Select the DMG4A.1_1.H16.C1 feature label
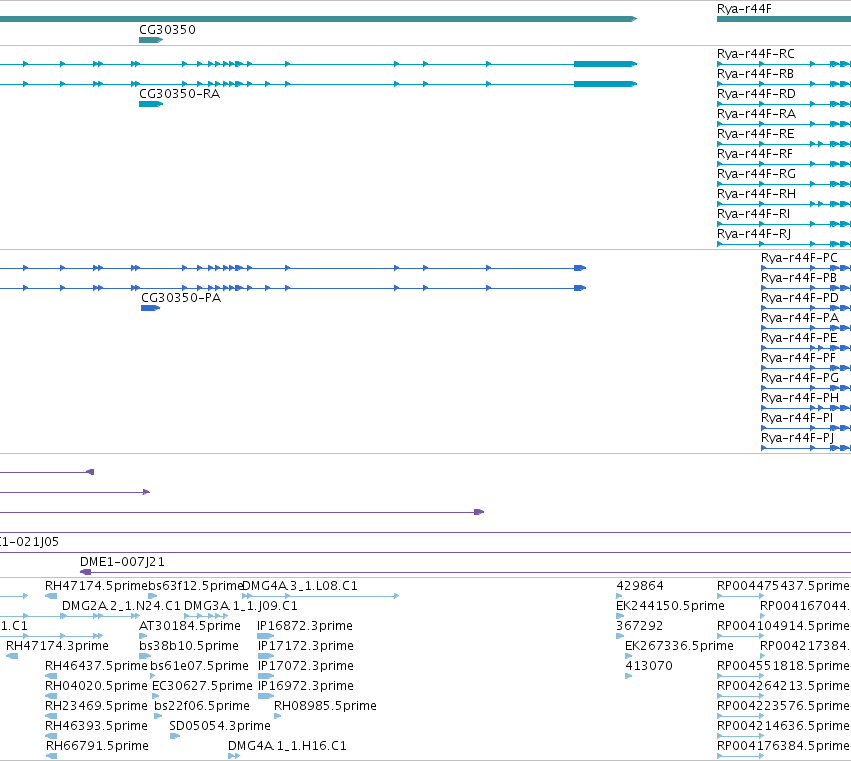 click(x=287, y=746)
